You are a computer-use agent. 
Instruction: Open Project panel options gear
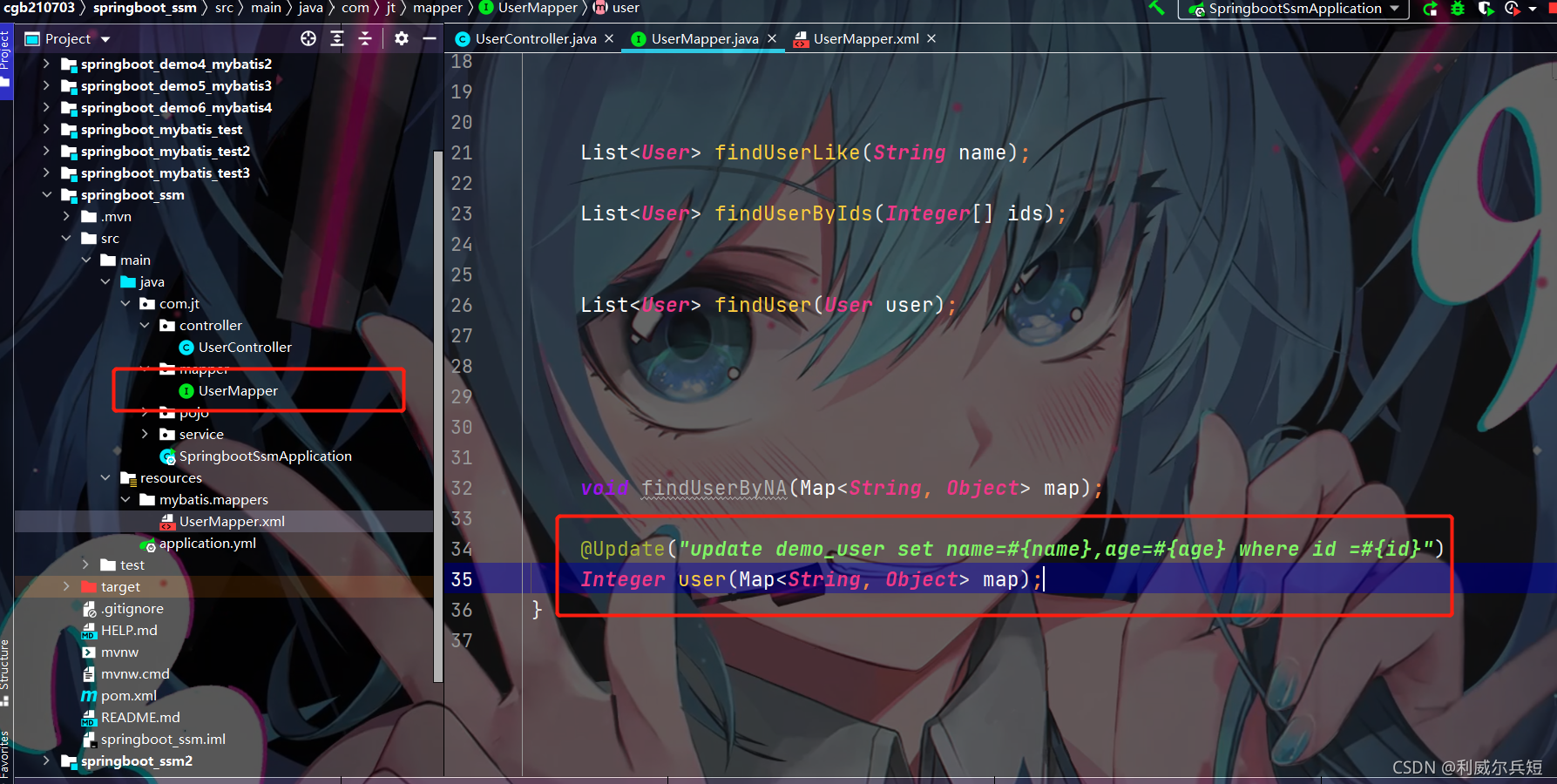(401, 38)
